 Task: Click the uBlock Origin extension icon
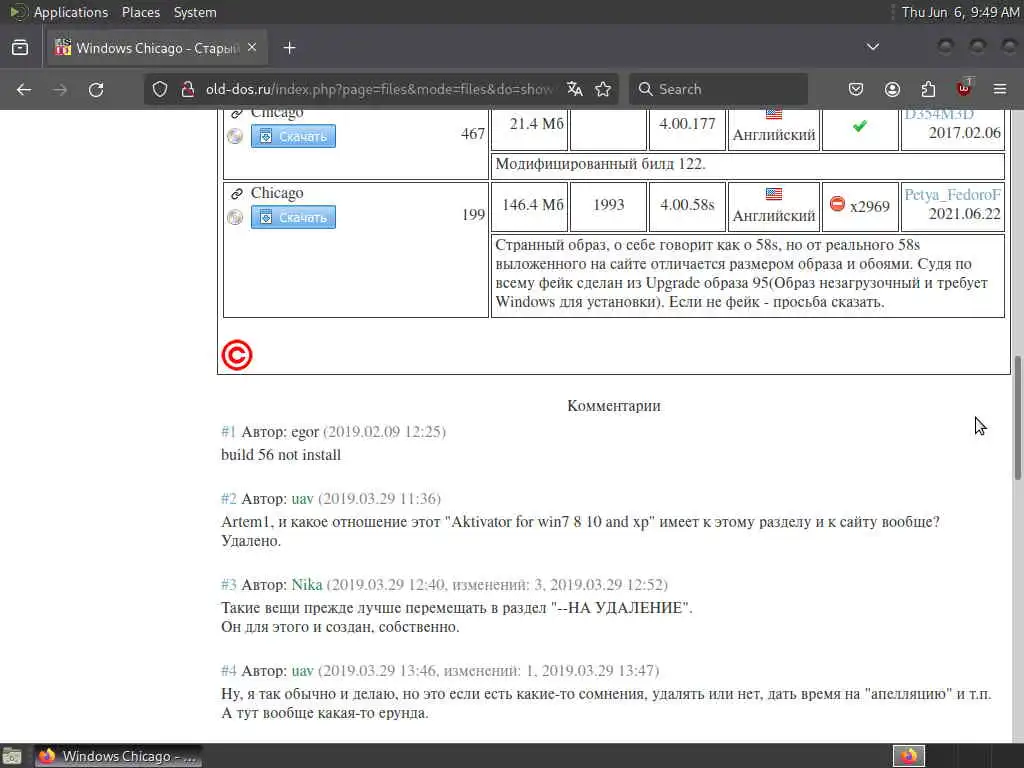[x=964, y=88]
